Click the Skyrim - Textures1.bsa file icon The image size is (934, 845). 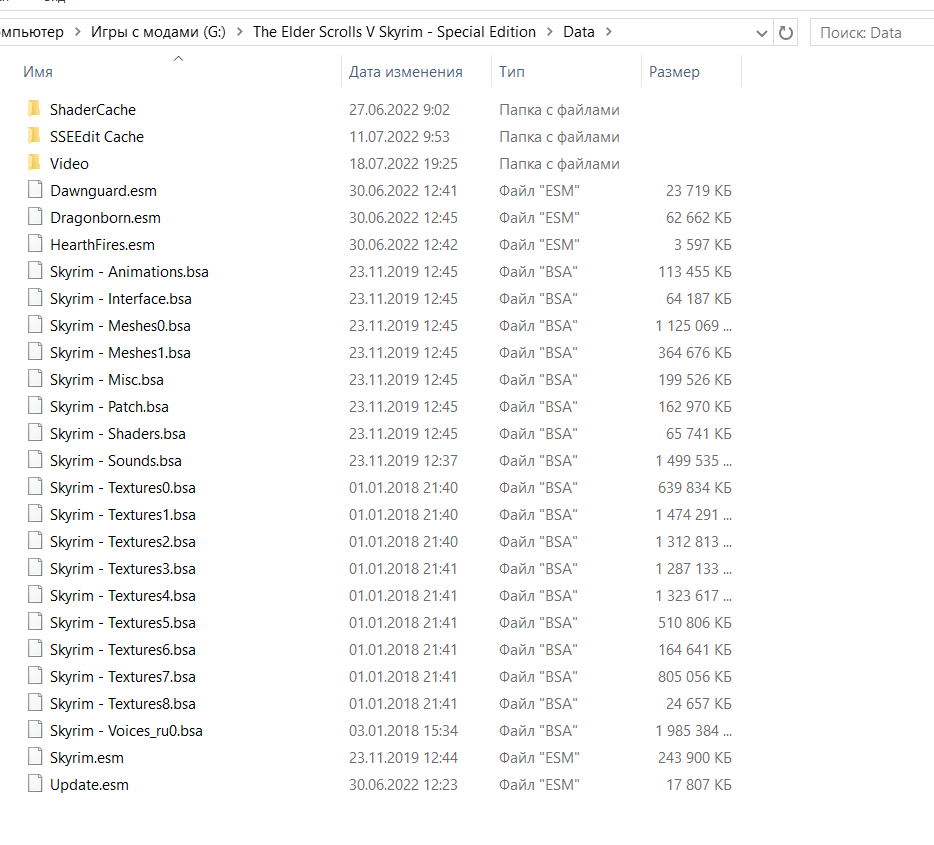point(35,514)
